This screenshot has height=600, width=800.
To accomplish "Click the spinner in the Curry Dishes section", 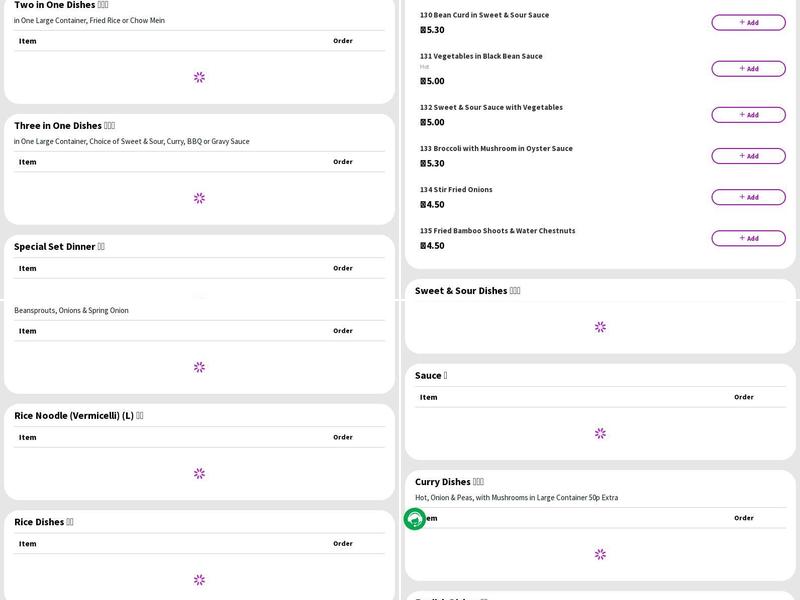I will tap(600, 554).
